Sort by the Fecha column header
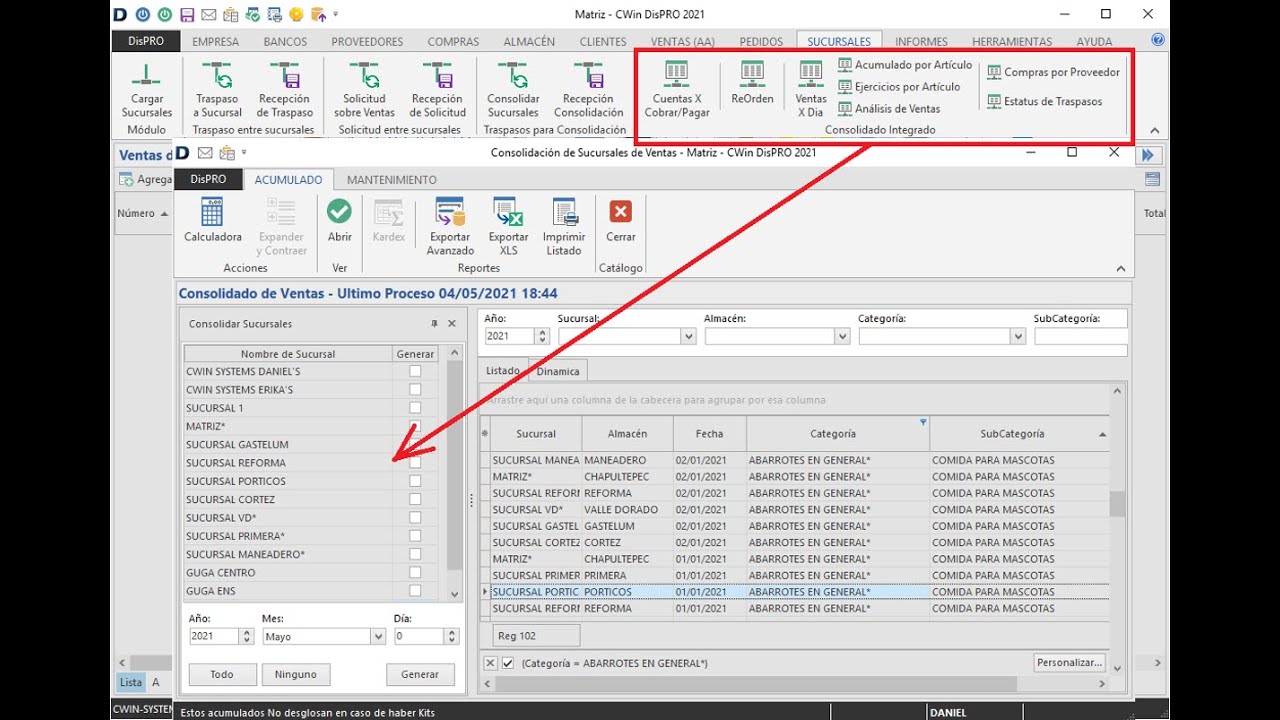Image resolution: width=1280 pixels, height=720 pixels. [x=710, y=434]
